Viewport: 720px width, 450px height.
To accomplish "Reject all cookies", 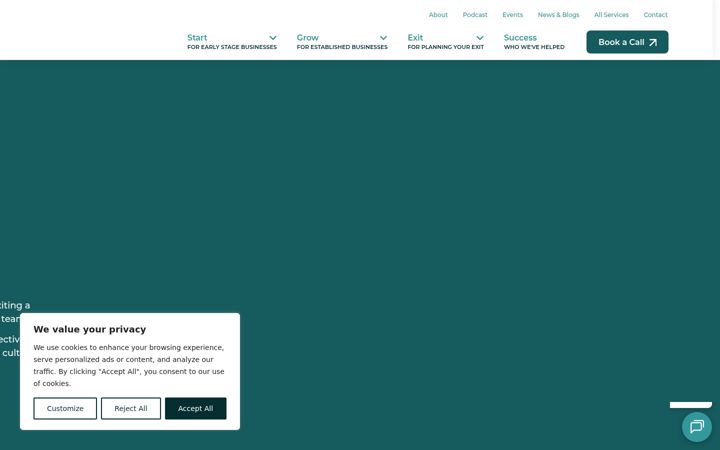I will 131,408.
